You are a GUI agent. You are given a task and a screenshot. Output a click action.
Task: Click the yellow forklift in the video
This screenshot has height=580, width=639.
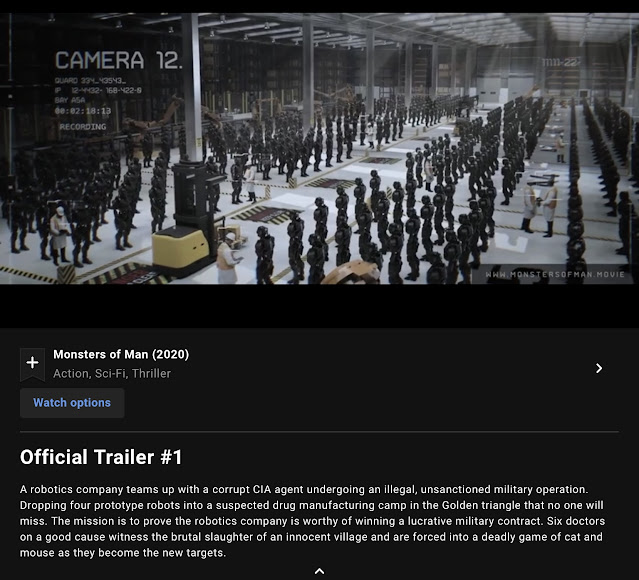point(189,220)
